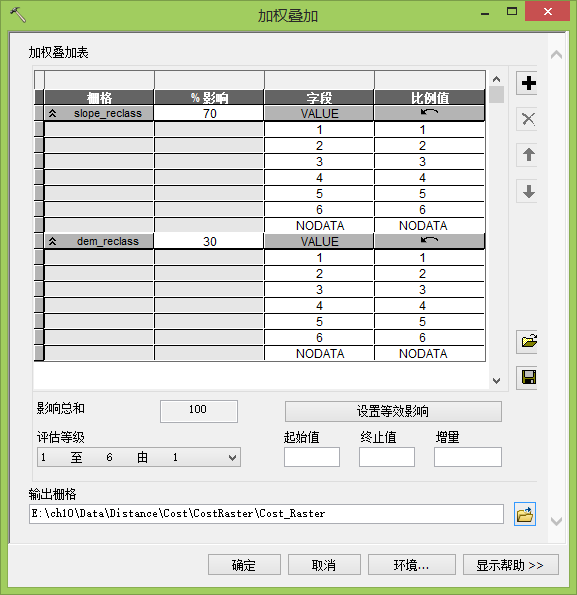
Task: Collapse the slope_reclass raster group
Action: click(x=53, y=113)
